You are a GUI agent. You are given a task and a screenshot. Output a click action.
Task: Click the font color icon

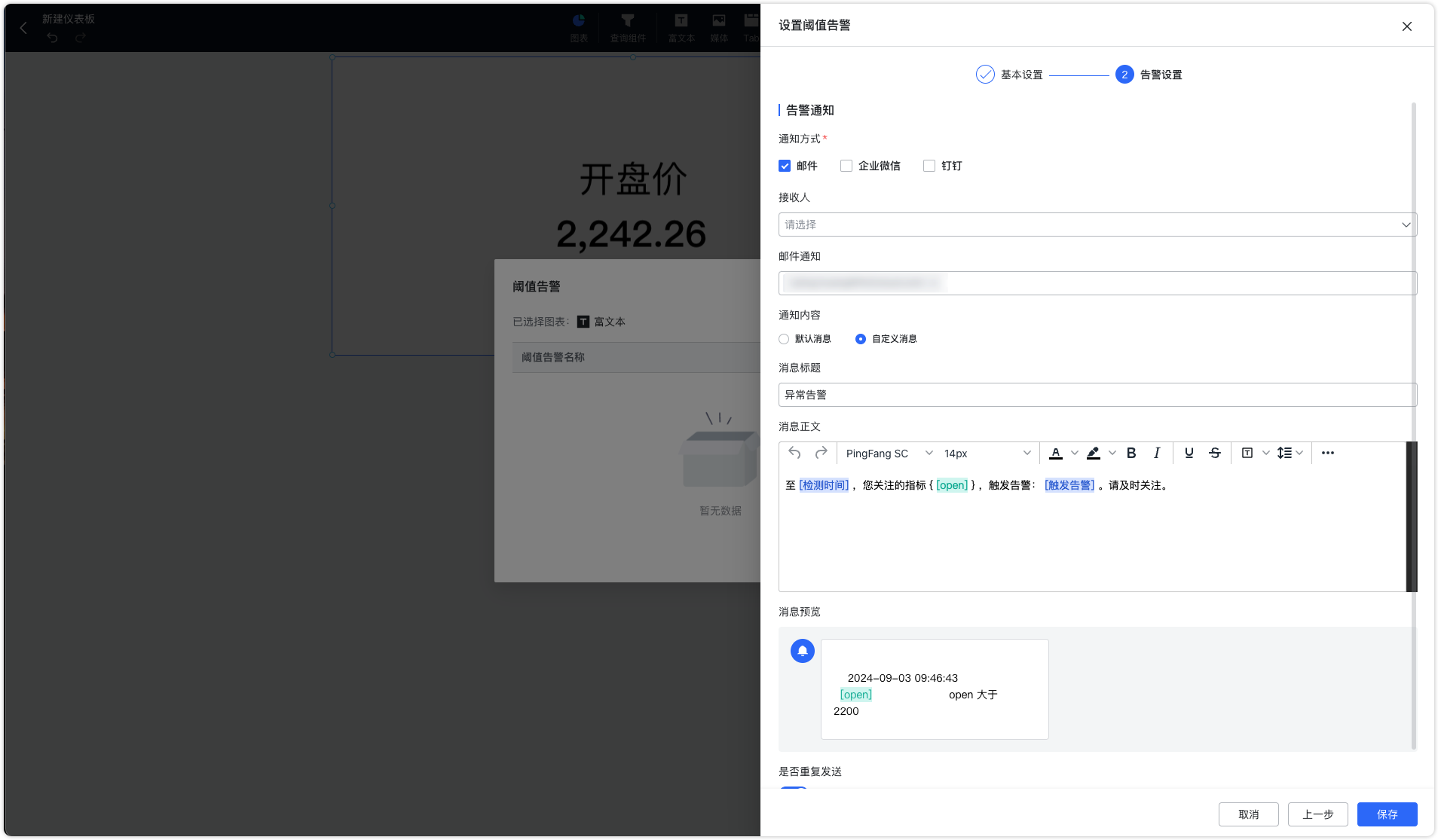[x=1056, y=453]
